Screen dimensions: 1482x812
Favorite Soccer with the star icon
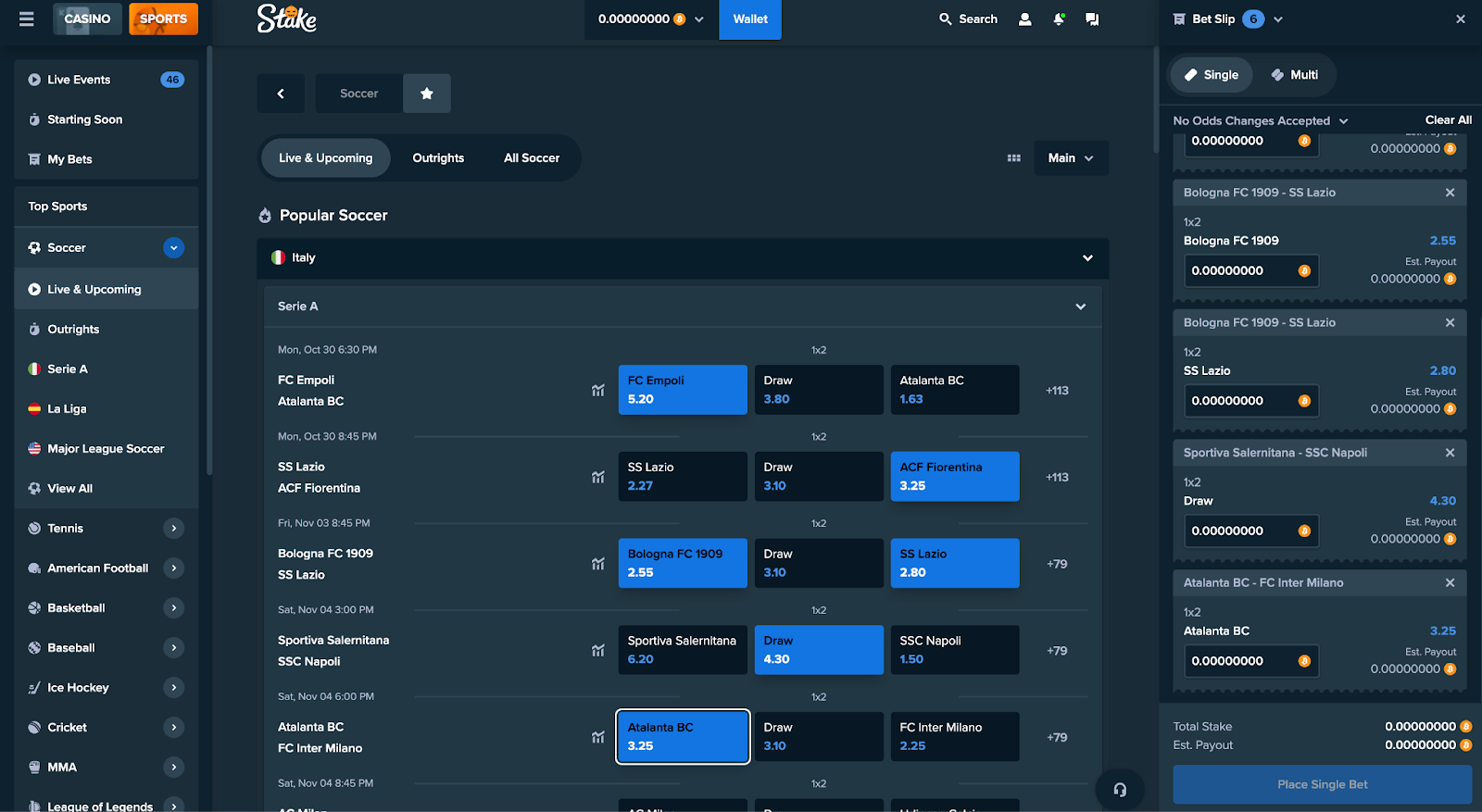[x=427, y=94]
